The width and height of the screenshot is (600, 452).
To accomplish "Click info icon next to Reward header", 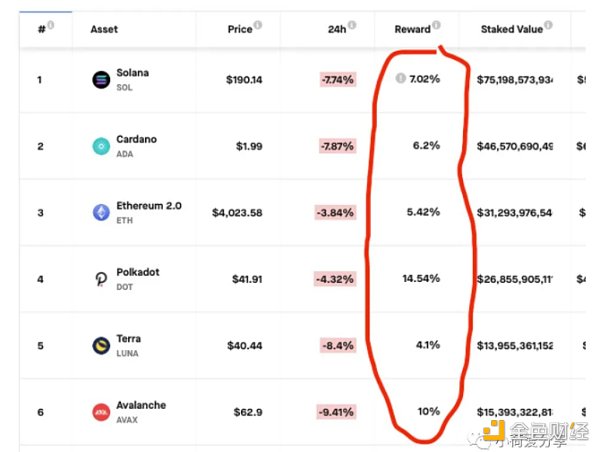I will (x=436, y=25).
